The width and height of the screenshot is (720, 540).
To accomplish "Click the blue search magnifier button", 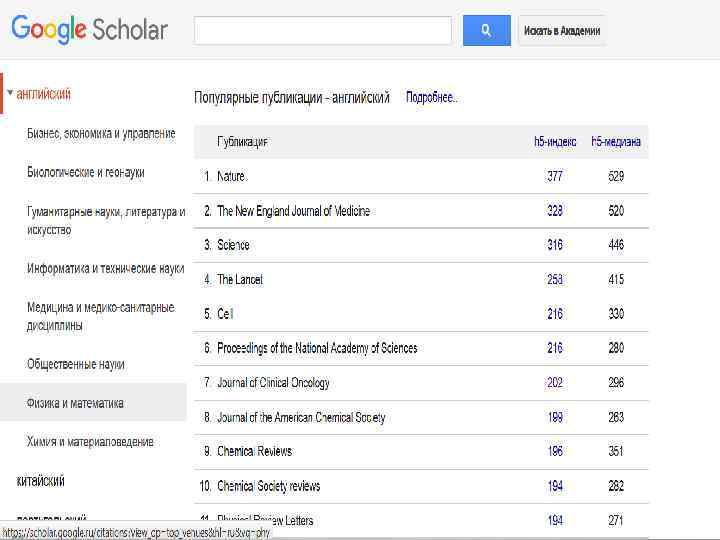I will tap(486, 31).
